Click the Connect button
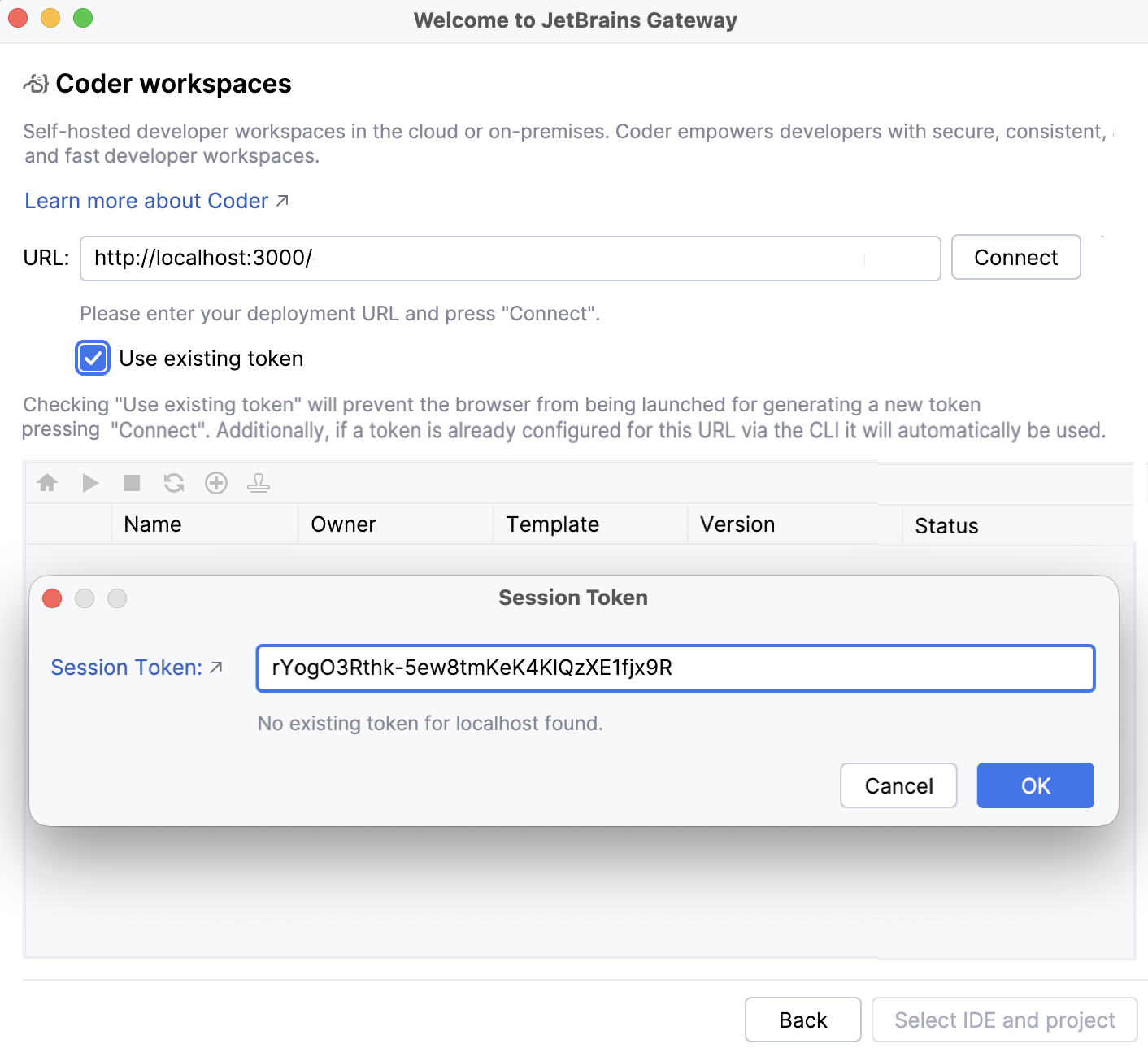 1016,258
